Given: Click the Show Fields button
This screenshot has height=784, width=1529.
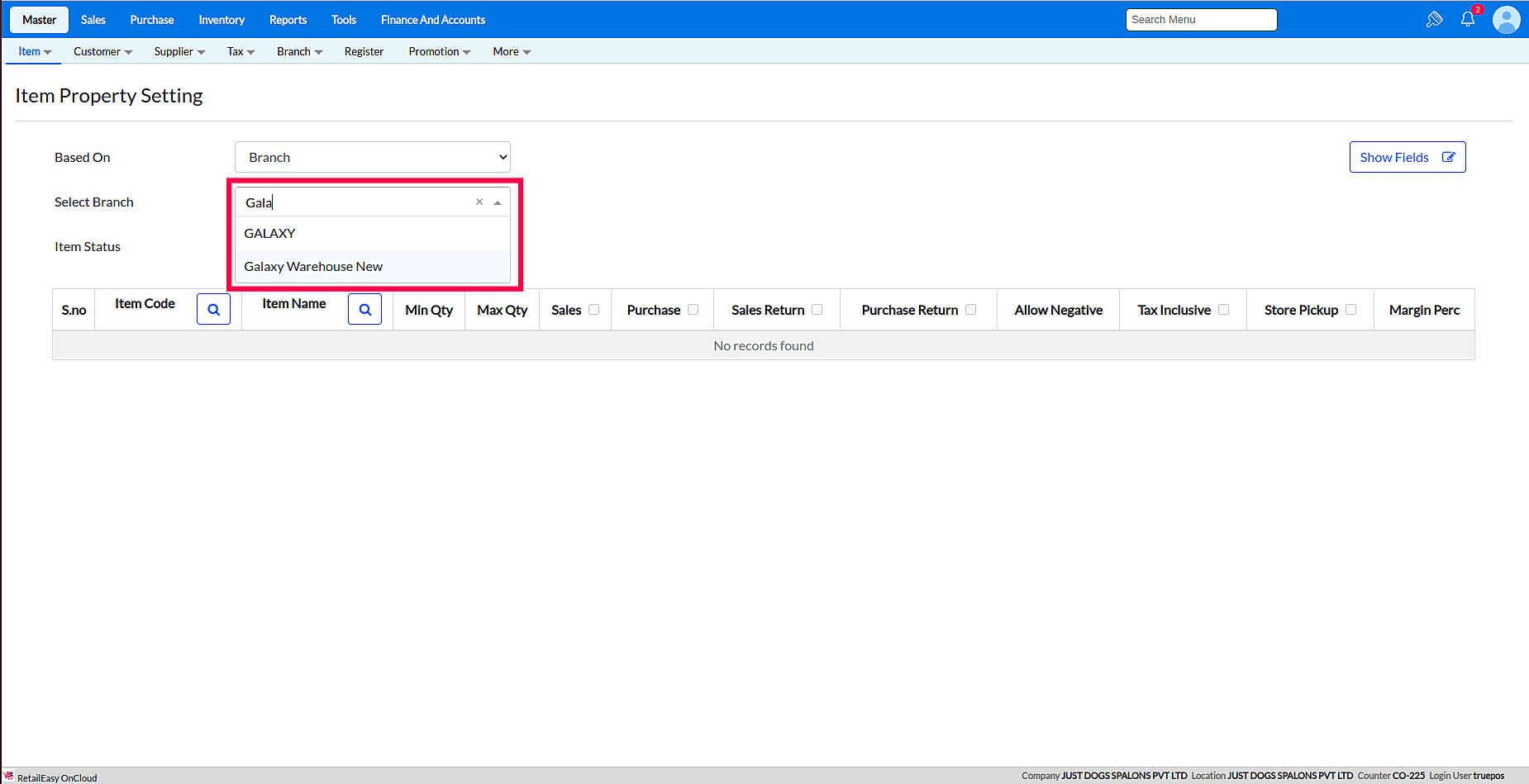Looking at the screenshot, I should [x=1408, y=157].
